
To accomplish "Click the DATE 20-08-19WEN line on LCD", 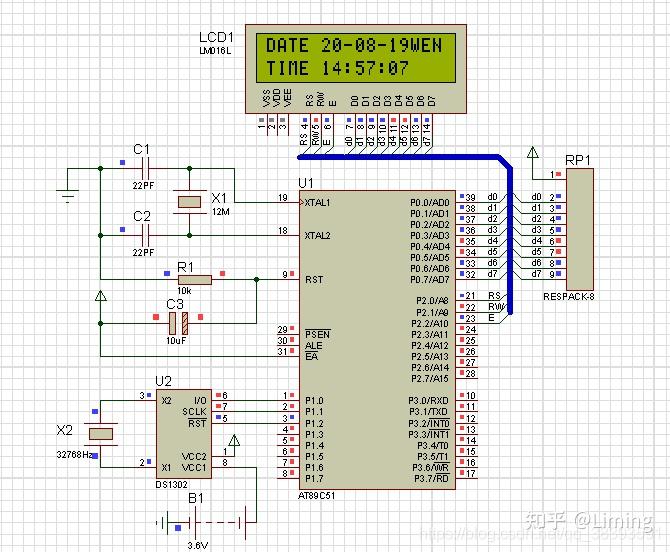I will 354,46.
